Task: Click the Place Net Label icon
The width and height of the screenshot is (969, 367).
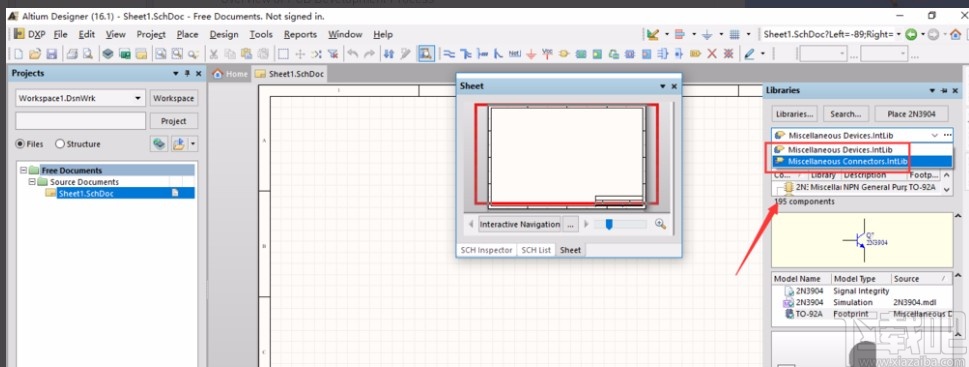Action: (515, 54)
